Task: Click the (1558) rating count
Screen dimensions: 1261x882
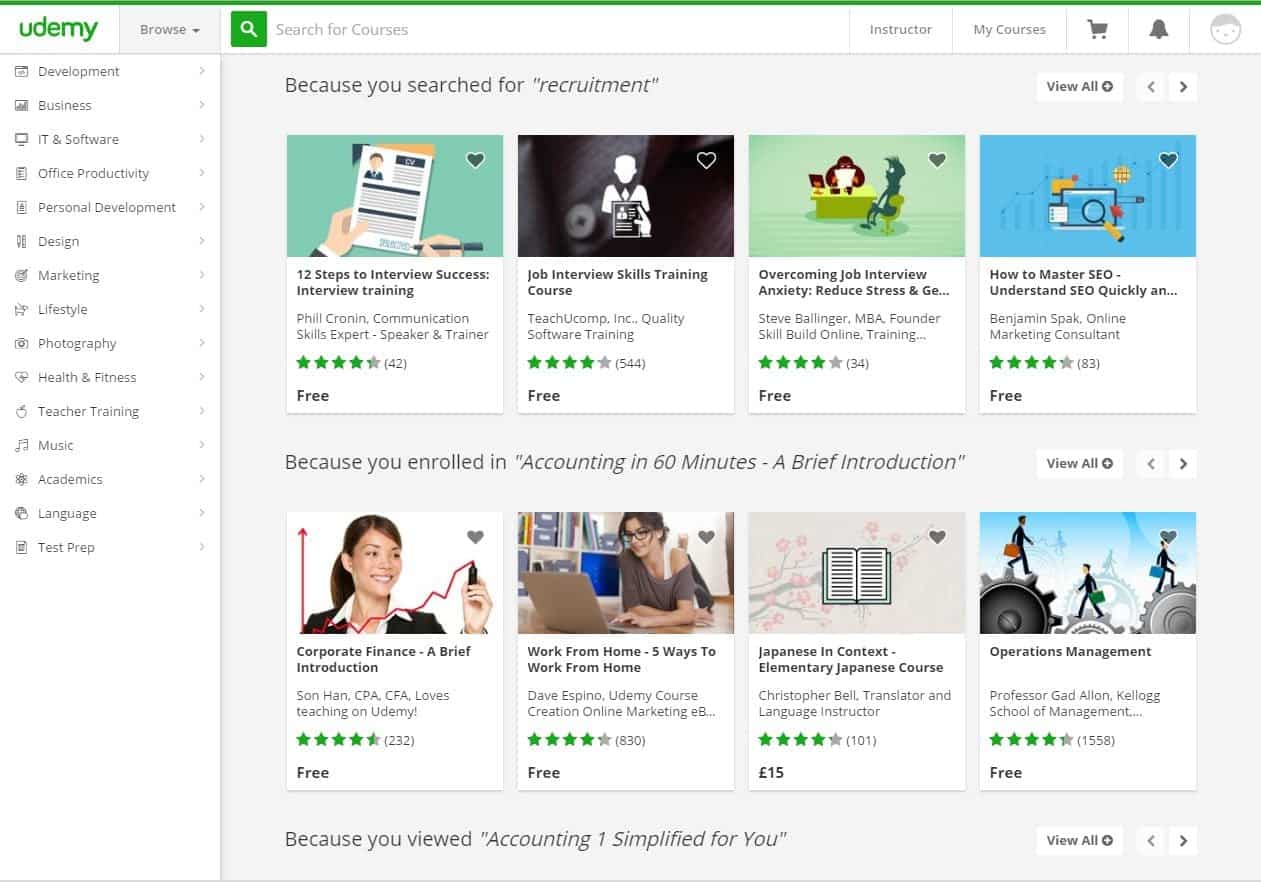Action: (x=1096, y=740)
